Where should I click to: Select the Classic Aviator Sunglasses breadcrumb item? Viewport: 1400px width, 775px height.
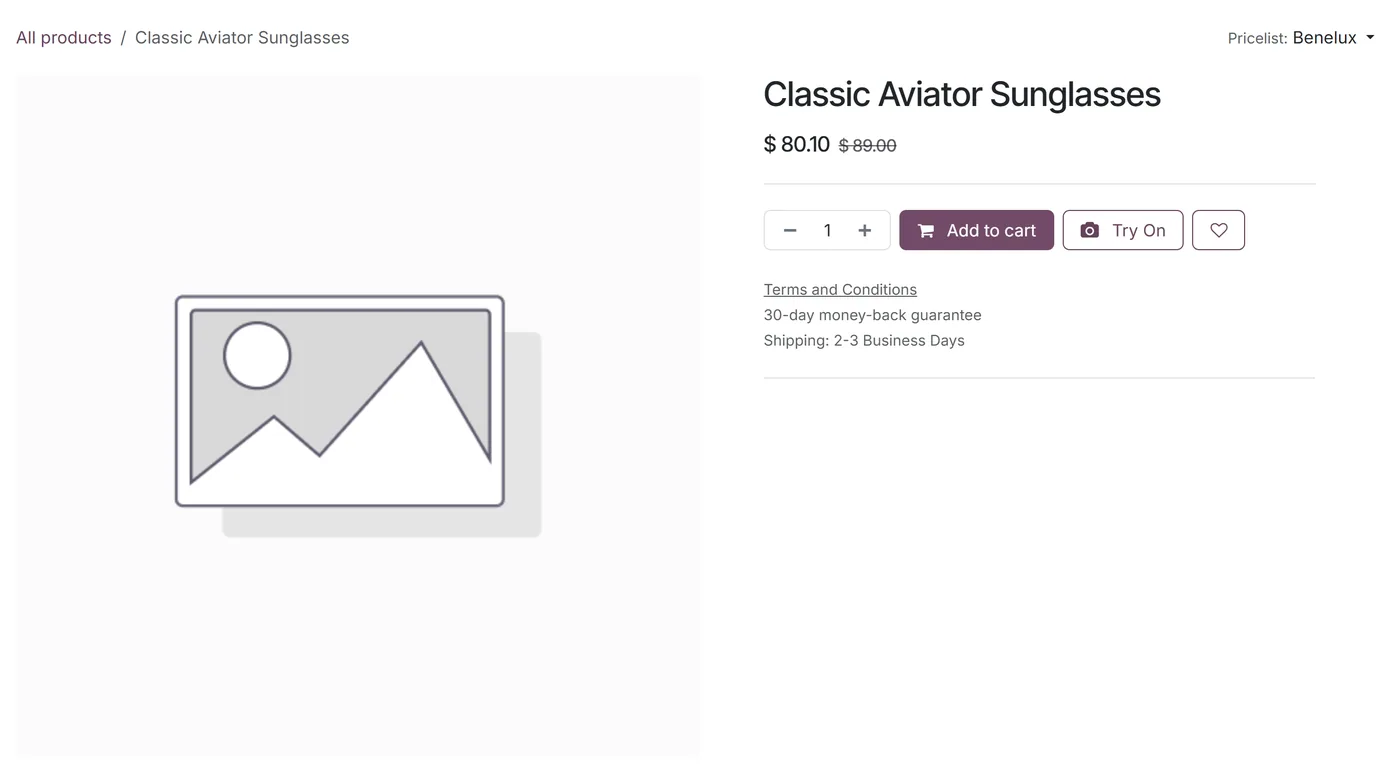242,38
